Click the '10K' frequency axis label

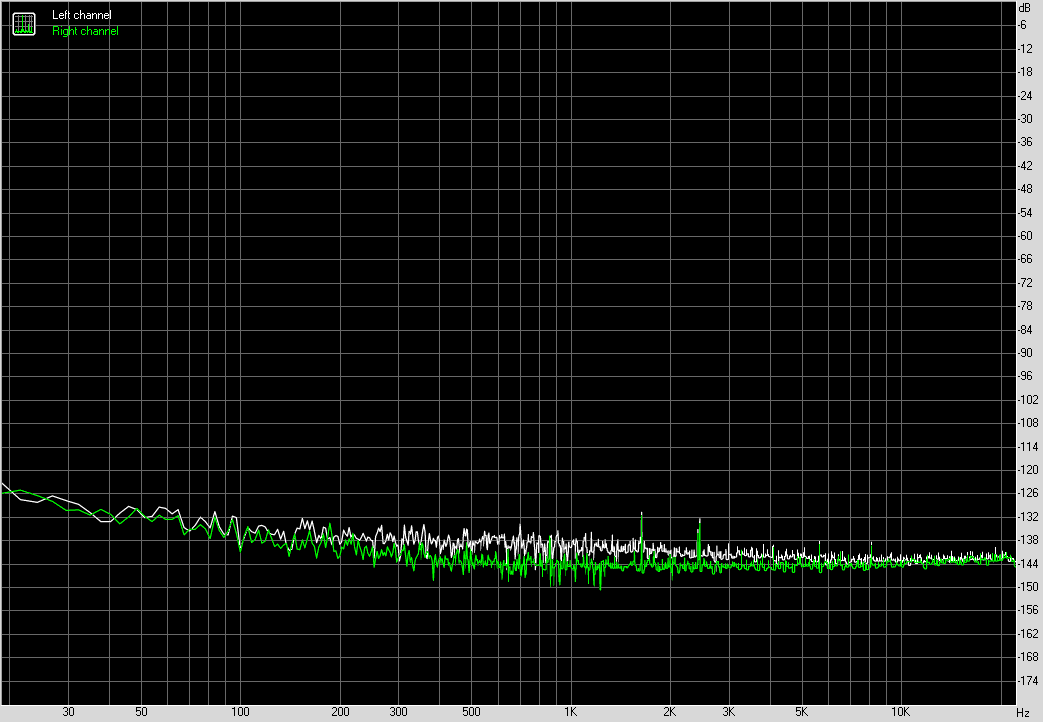pos(901,711)
